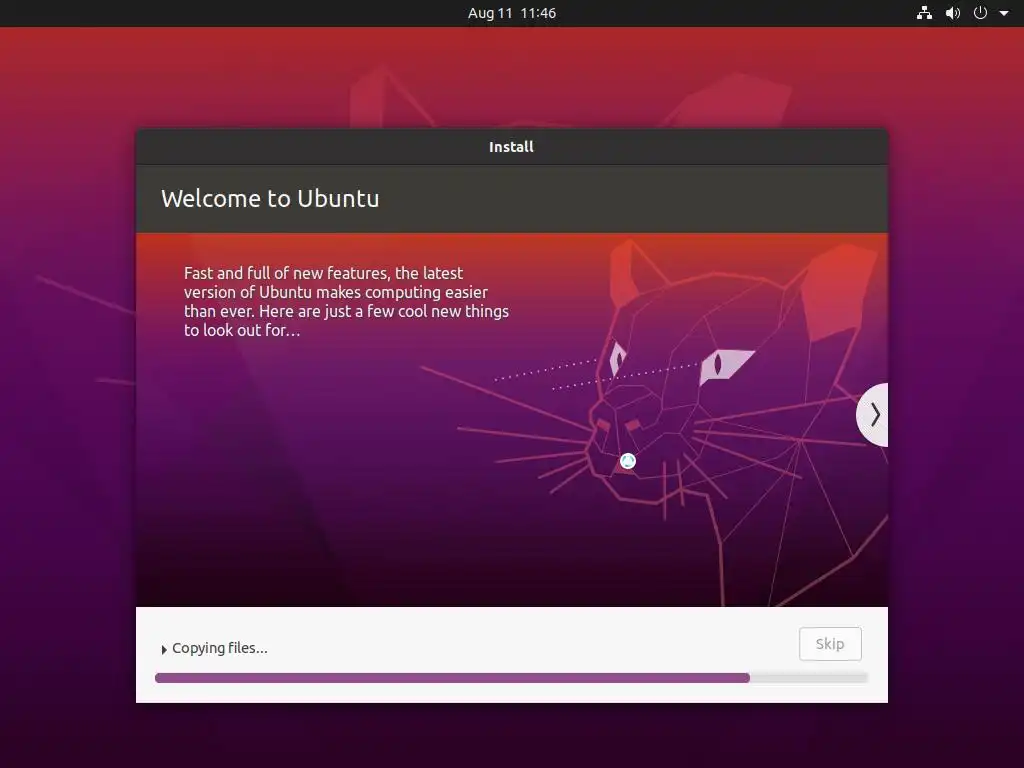1024x768 pixels.
Task: Open the Aug 11 11:46 clock menu
Action: [512, 13]
